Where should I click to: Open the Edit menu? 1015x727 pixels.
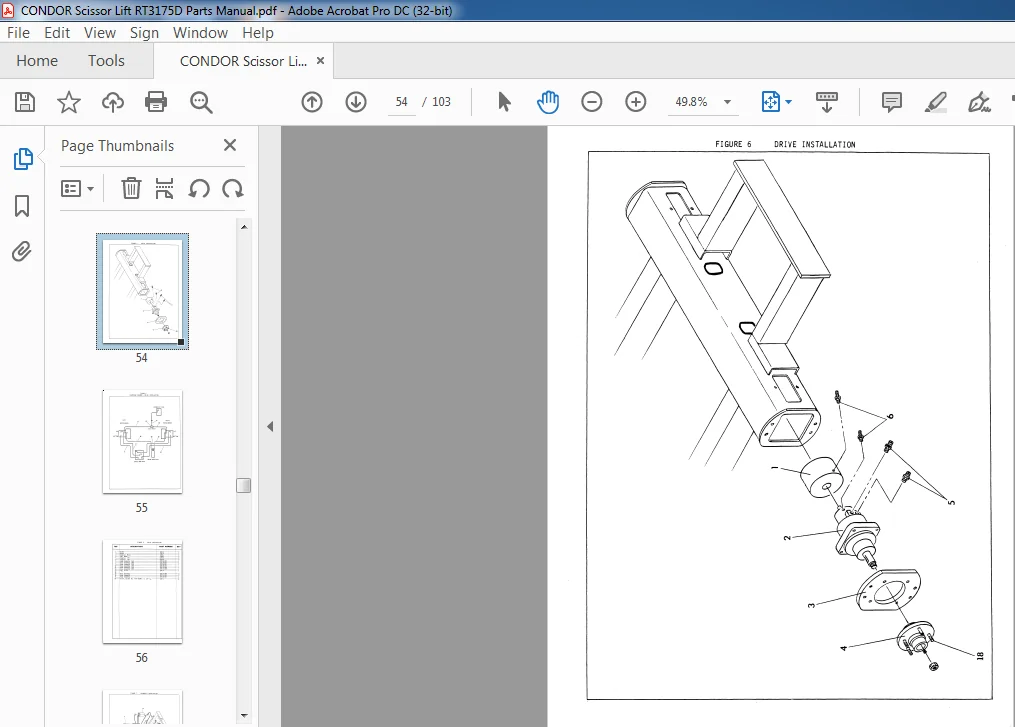pyautogui.click(x=57, y=32)
